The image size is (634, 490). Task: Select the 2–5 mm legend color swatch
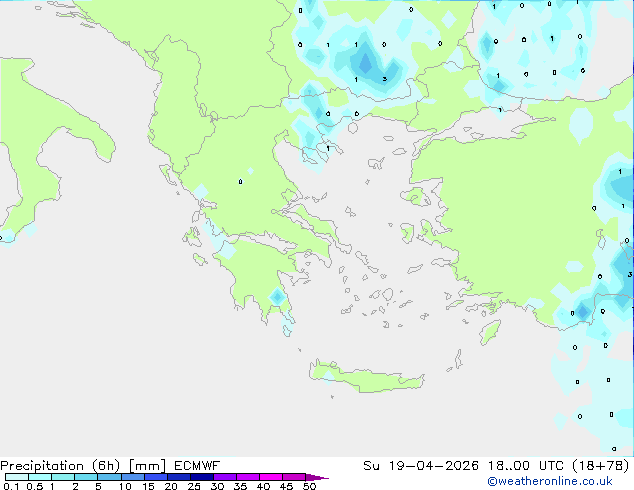coord(86,477)
